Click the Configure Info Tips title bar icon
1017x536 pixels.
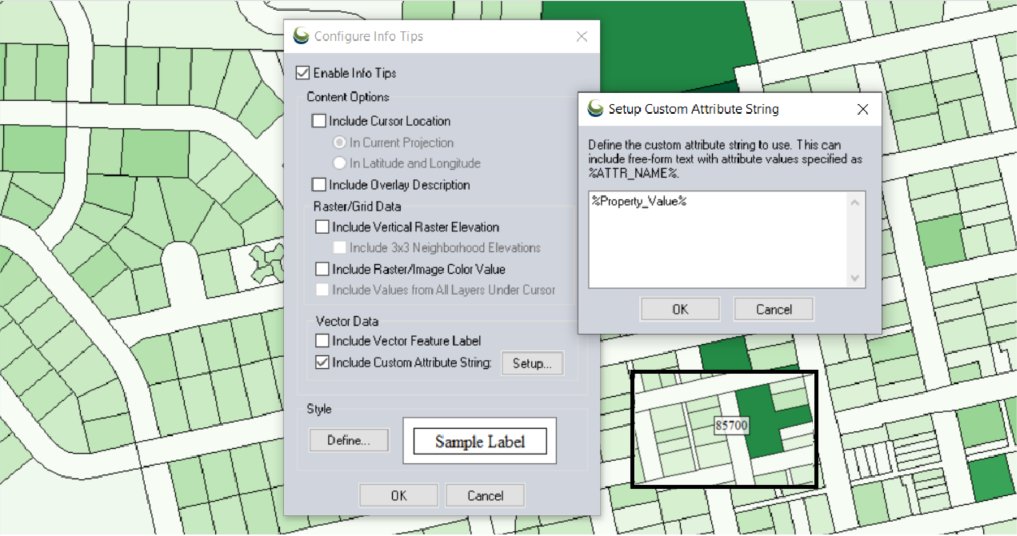click(x=301, y=36)
